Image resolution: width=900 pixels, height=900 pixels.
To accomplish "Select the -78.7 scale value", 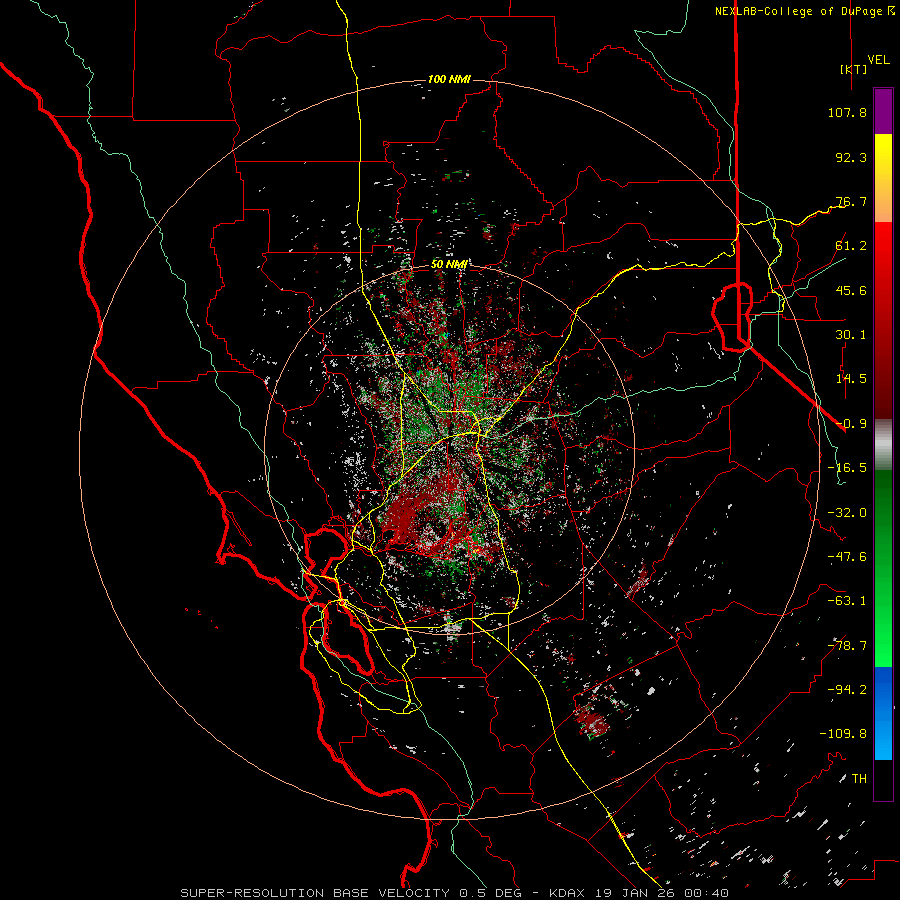I will pyautogui.click(x=847, y=646).
